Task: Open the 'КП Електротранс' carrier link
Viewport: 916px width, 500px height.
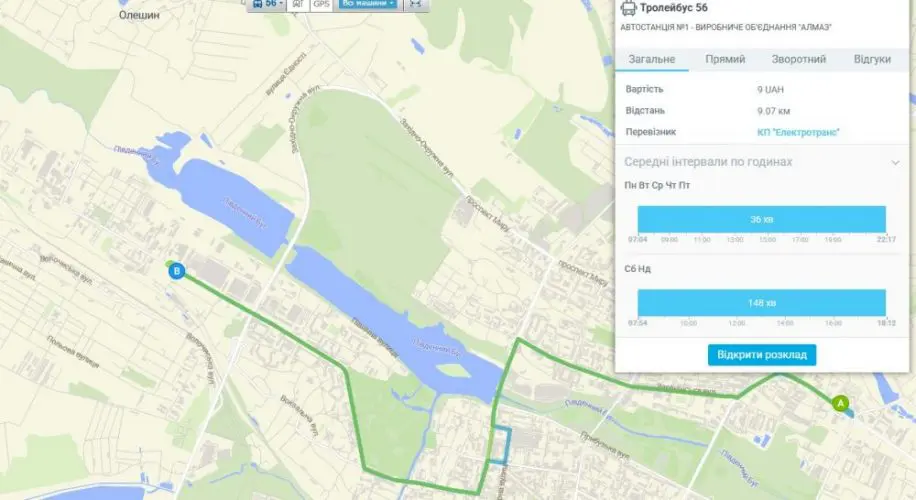Action: [x=798, y=132]
